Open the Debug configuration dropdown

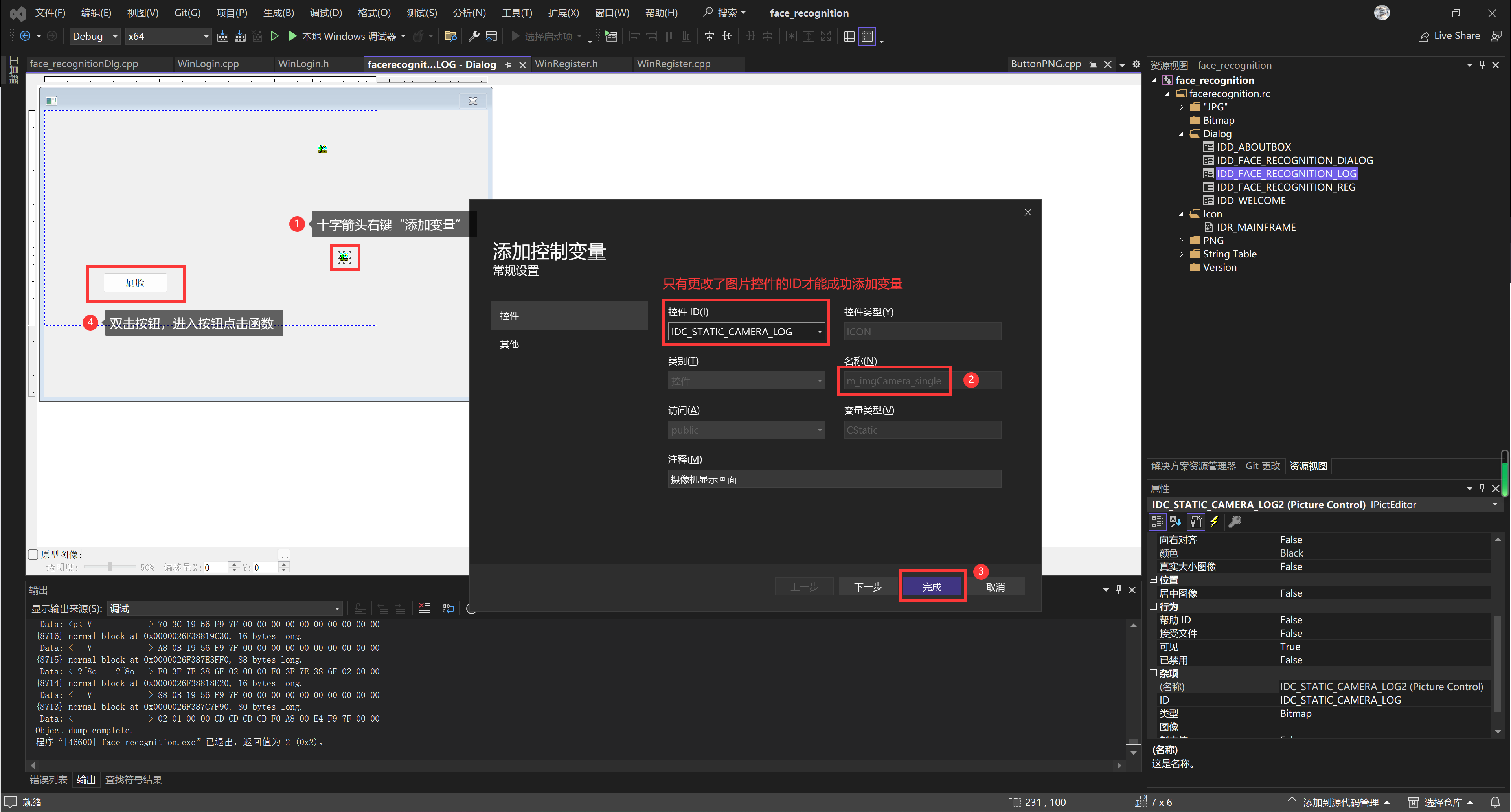[95, 37]
